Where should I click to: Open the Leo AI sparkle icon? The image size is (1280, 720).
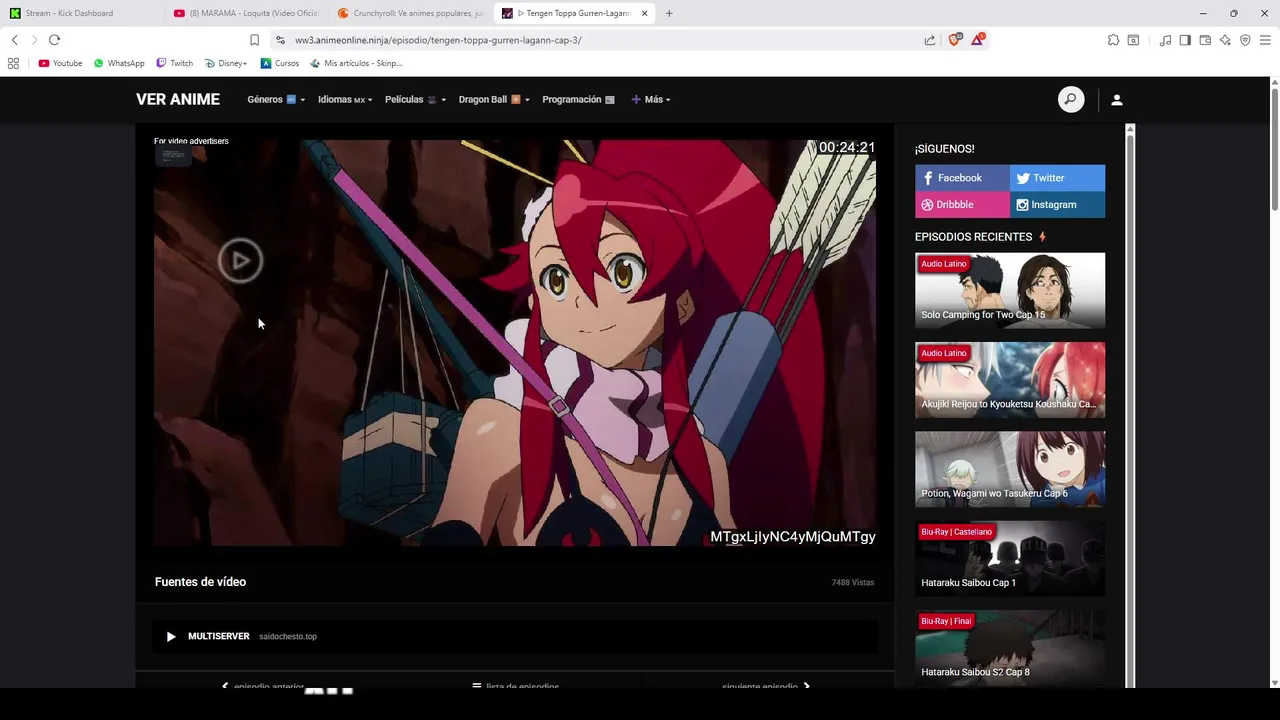(x=1225, y=40)
